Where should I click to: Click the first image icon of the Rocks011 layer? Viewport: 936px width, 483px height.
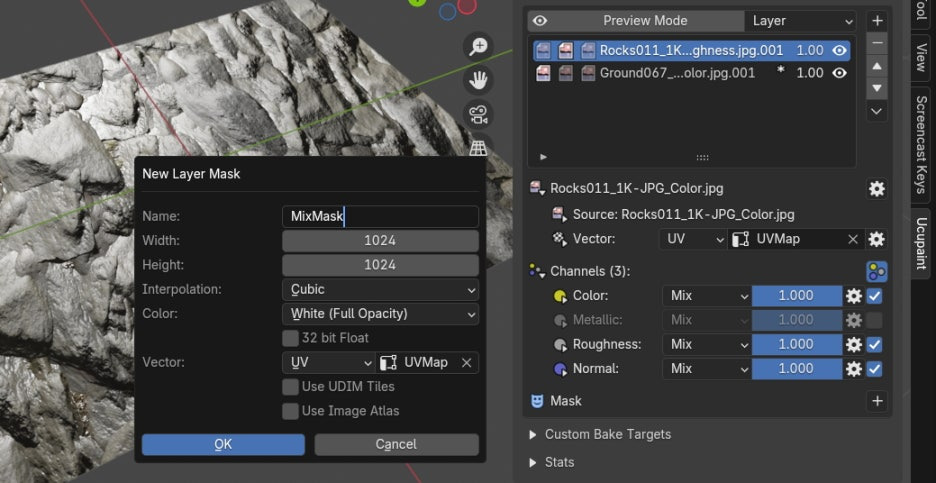tap(543, 51)
